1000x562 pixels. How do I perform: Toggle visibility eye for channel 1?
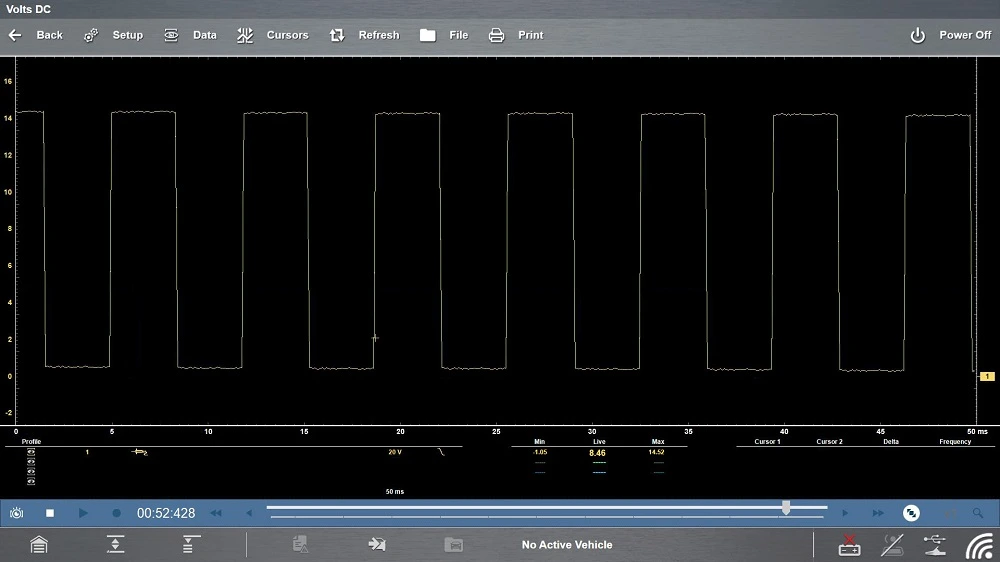30,452
